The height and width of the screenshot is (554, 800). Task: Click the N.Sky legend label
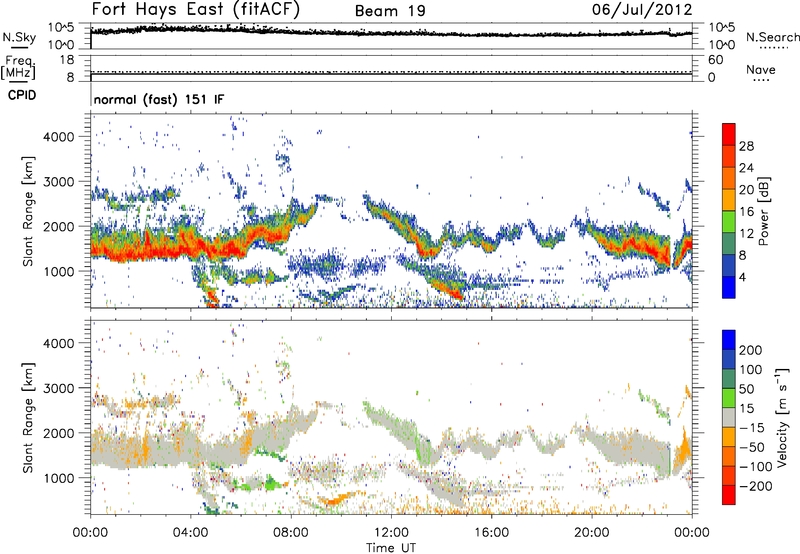(x=19, y=37)
